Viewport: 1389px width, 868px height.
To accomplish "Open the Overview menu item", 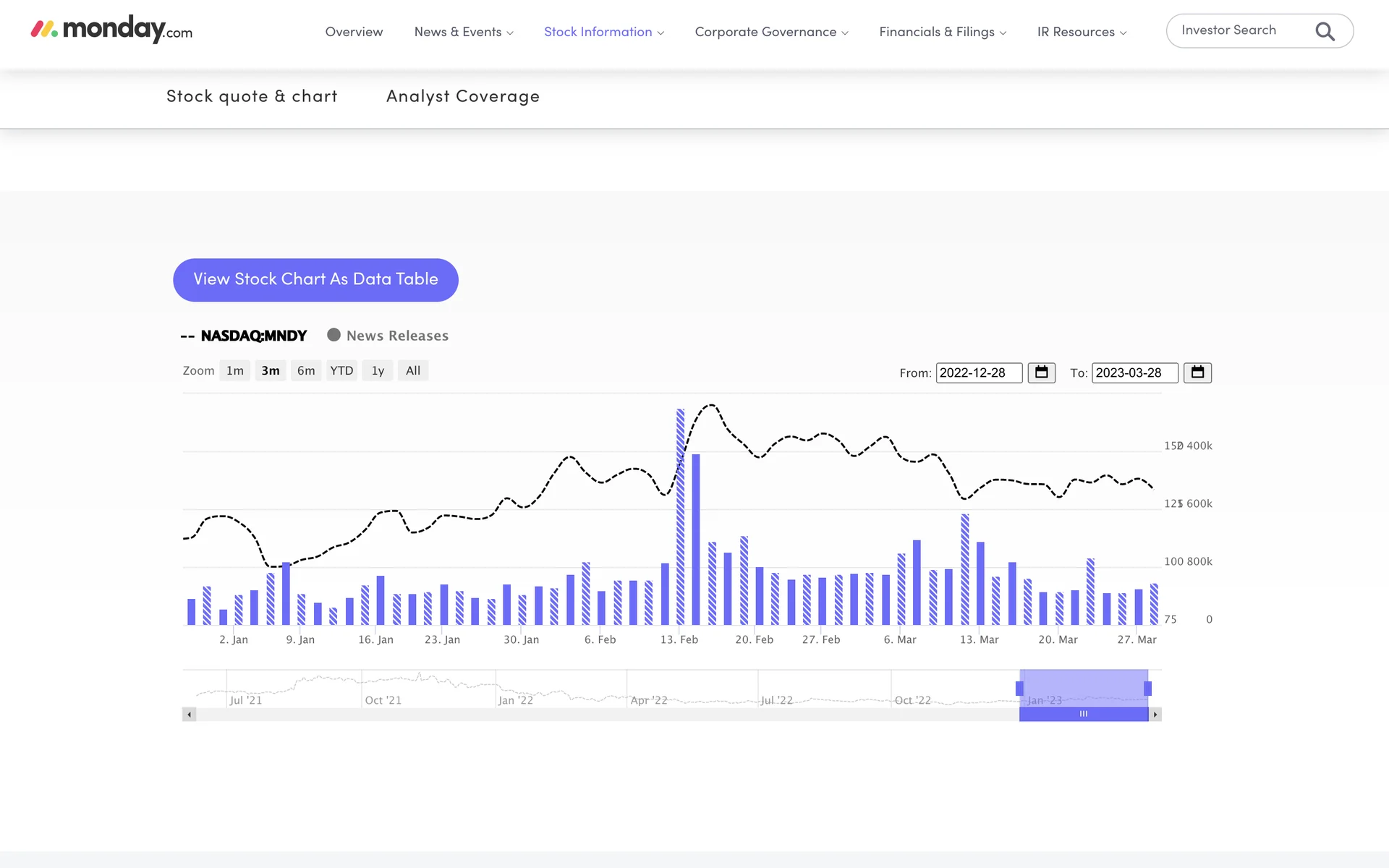I will (x=354, y=32).
